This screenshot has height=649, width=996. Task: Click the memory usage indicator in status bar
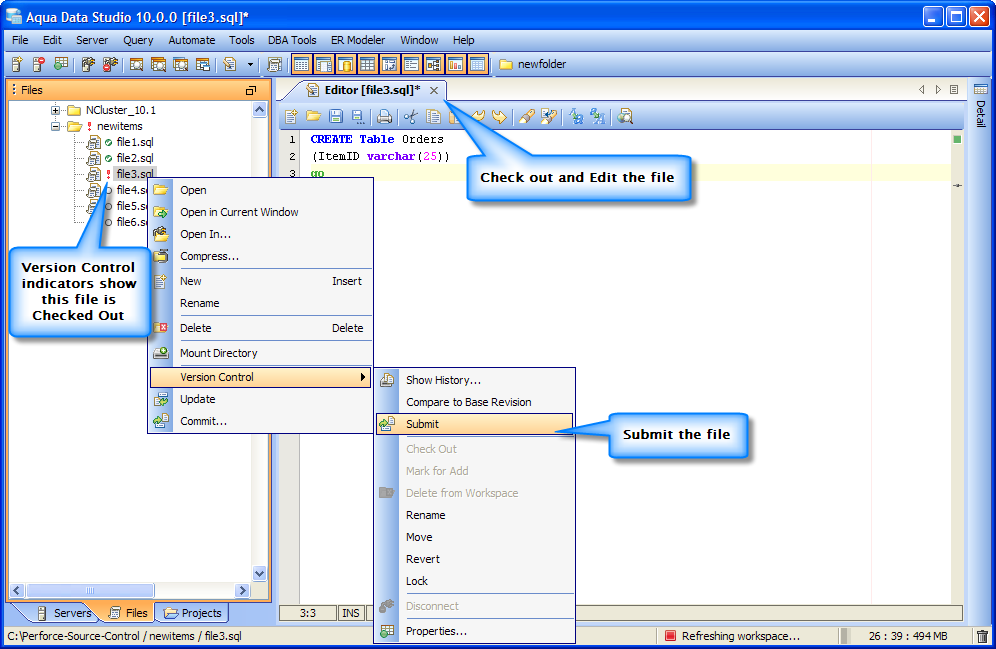pos(908,636)
